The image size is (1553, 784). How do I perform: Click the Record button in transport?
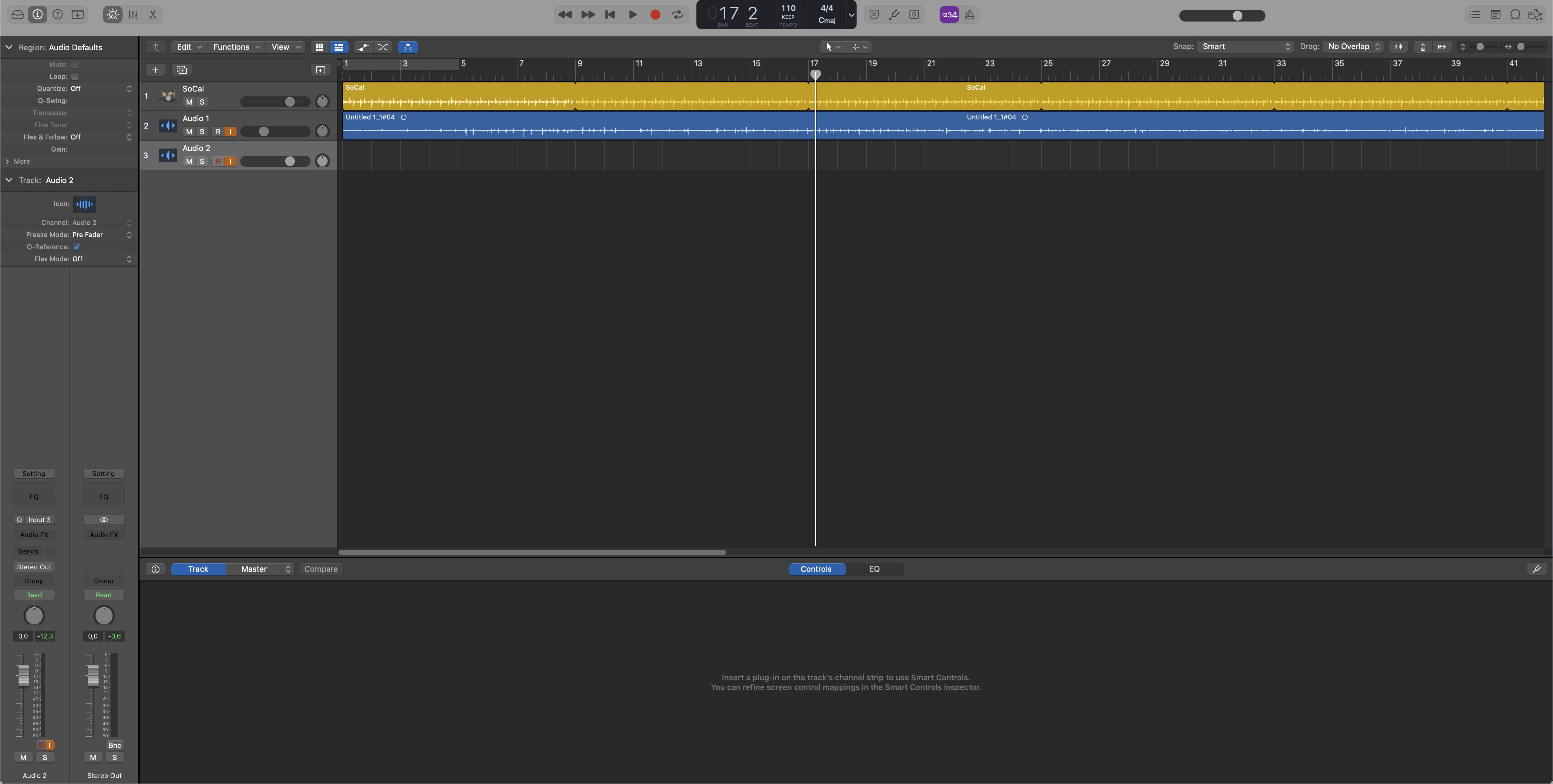(655, 15)
